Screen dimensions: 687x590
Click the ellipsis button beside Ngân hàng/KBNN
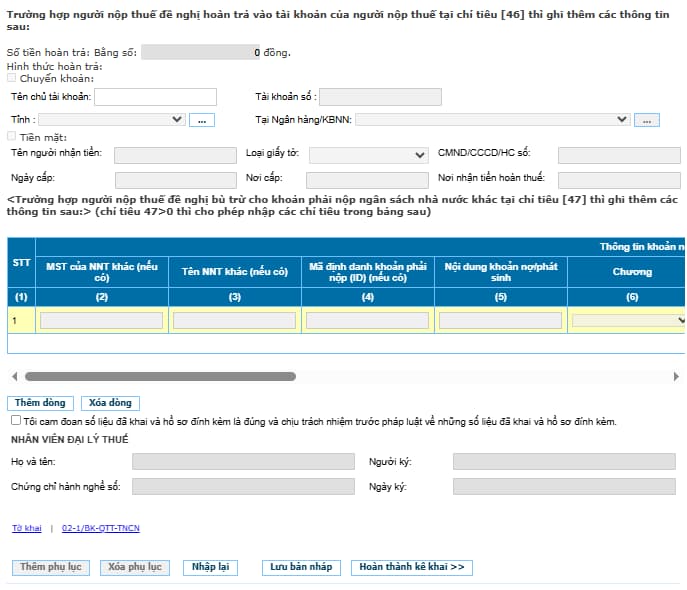(x=647, y=120)
